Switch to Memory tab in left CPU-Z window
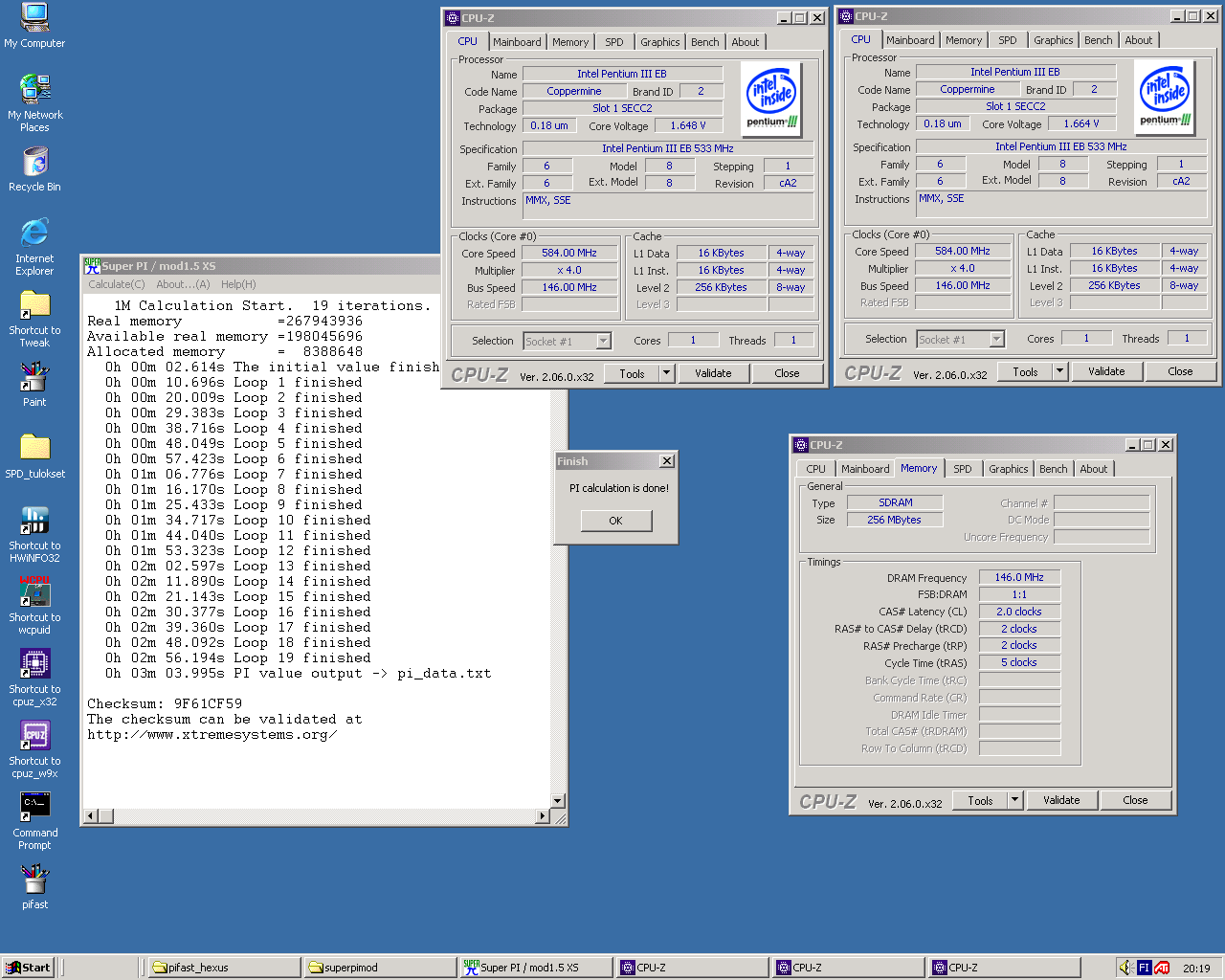1225x980 pixels. point(570,42)
